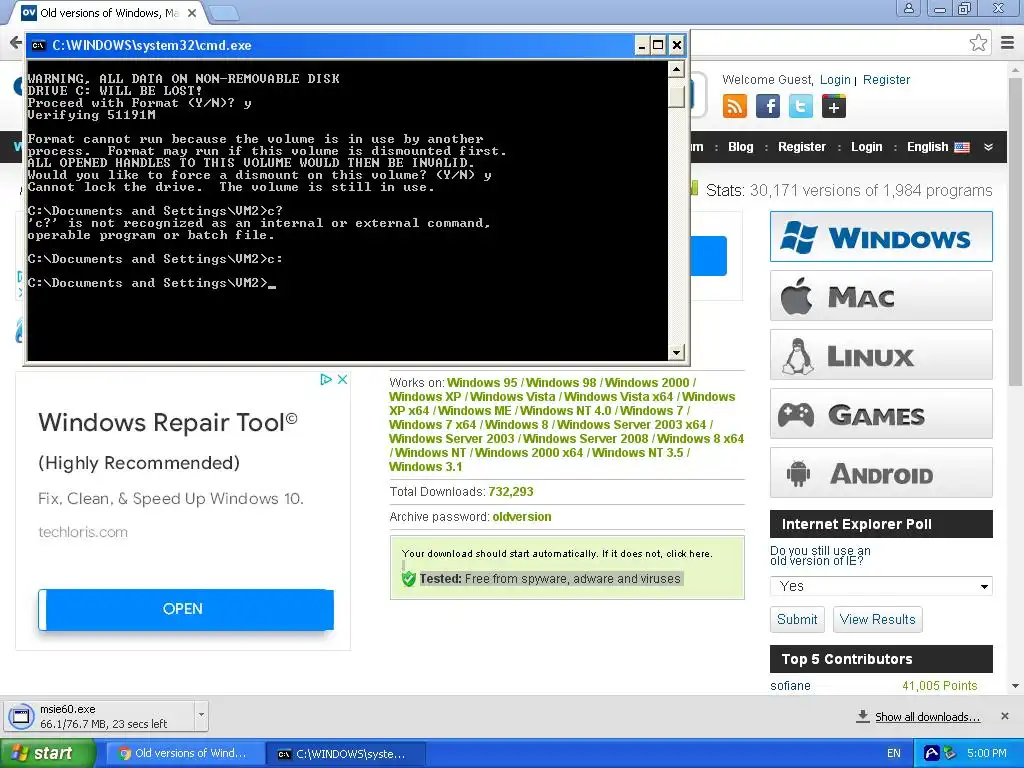
Task: Open a new Chrome tab
Action: point(224,12)
